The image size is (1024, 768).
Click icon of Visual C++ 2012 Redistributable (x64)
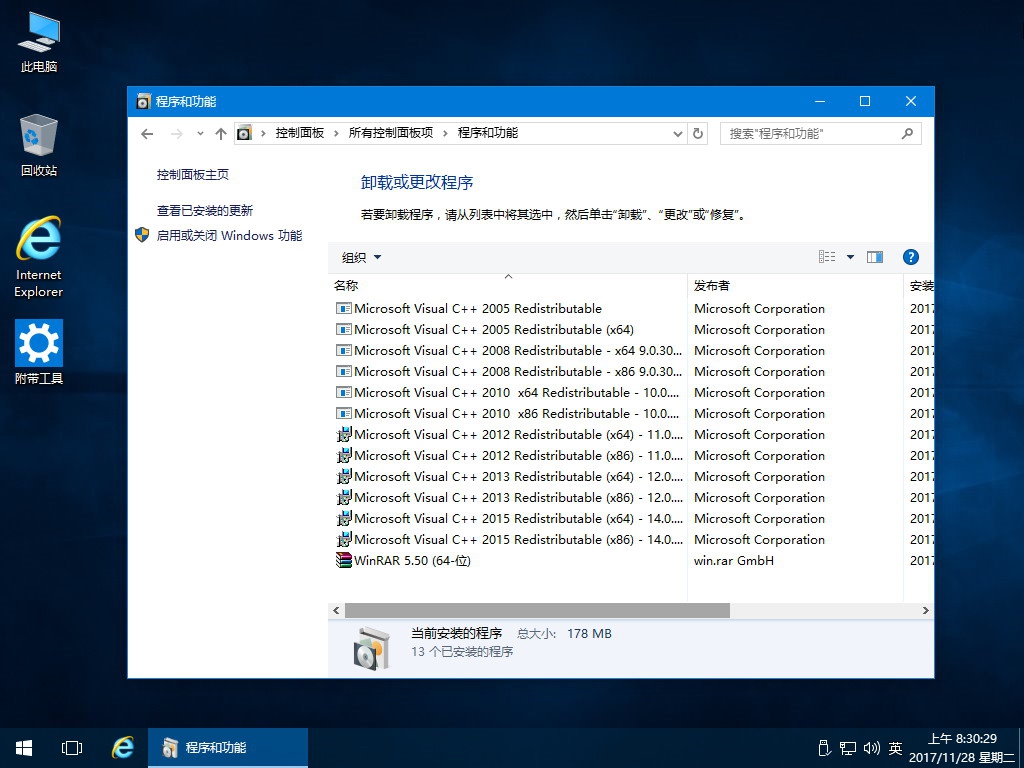click(x=344, y=434)
